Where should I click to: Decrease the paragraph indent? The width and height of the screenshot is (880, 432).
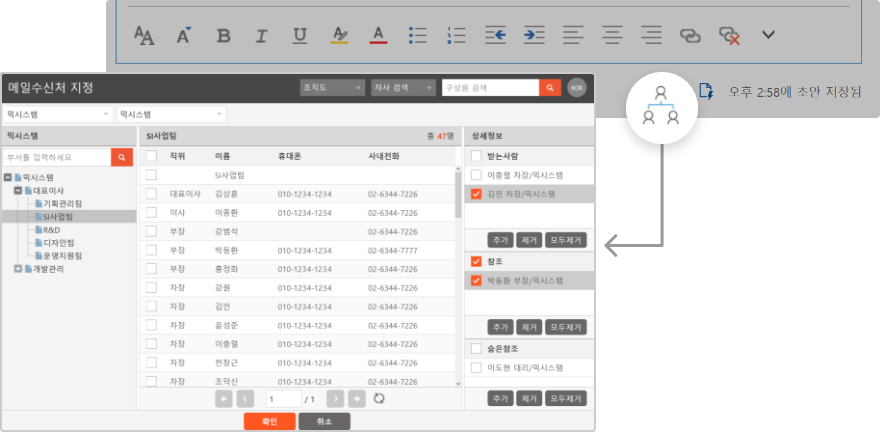[x=496, y=35]
